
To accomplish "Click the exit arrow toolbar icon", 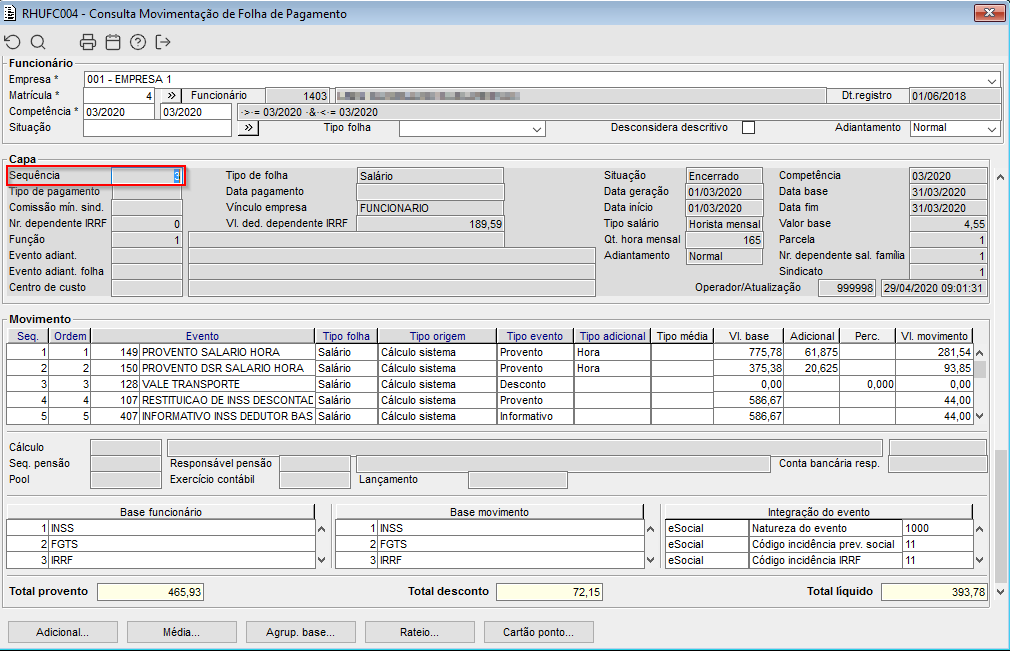I will [x=164, y=42].
